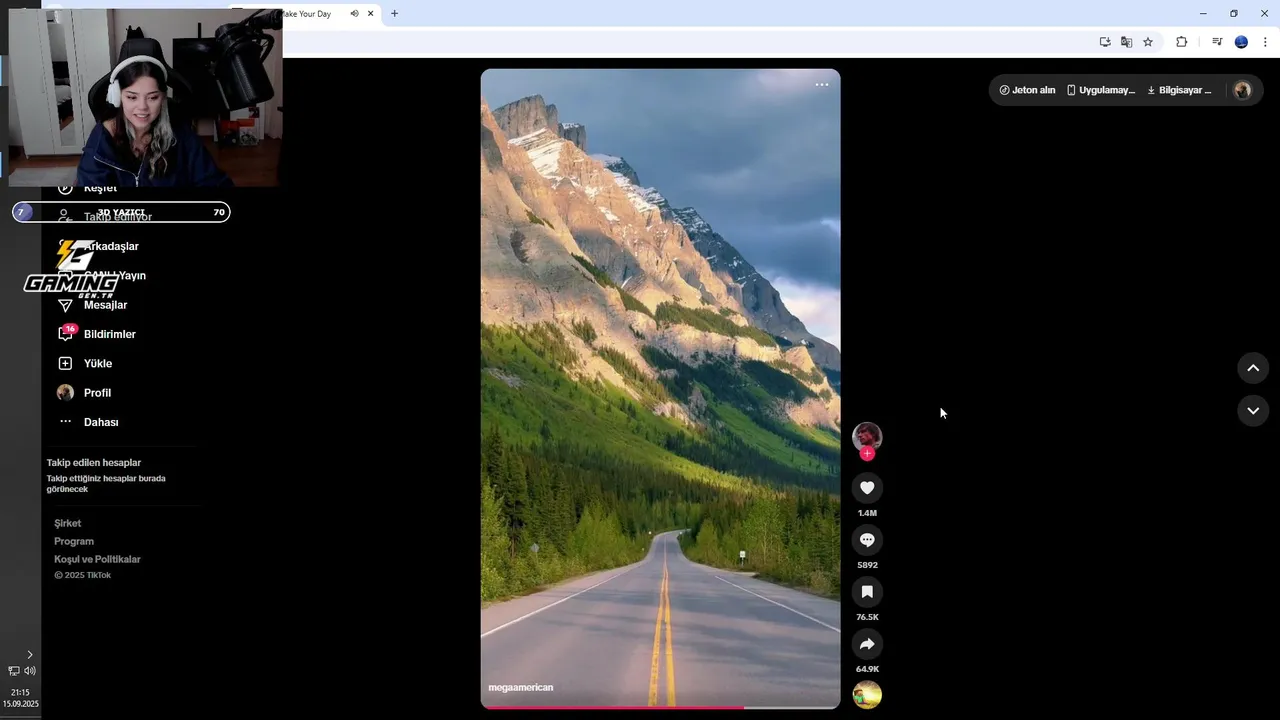Follow creator via red plus badge
The width and height of the screenshot is (1280, 720).
click(x=867, y=454)
